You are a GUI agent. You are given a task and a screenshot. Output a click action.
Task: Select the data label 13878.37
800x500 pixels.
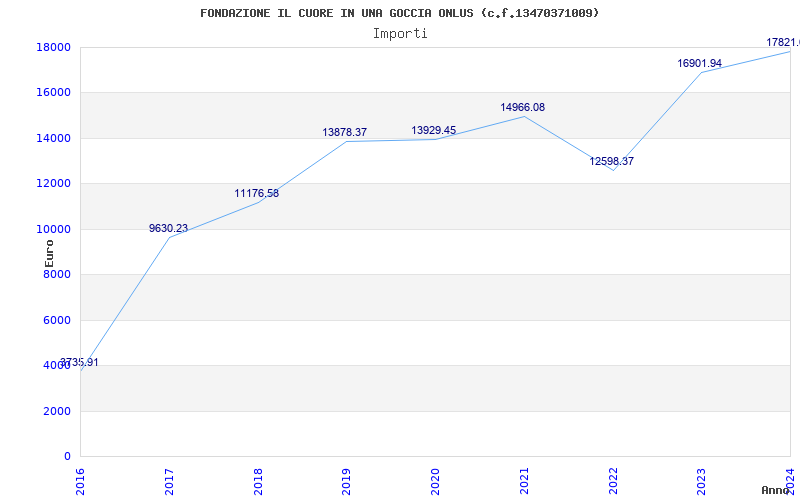(x=344, y=132)
